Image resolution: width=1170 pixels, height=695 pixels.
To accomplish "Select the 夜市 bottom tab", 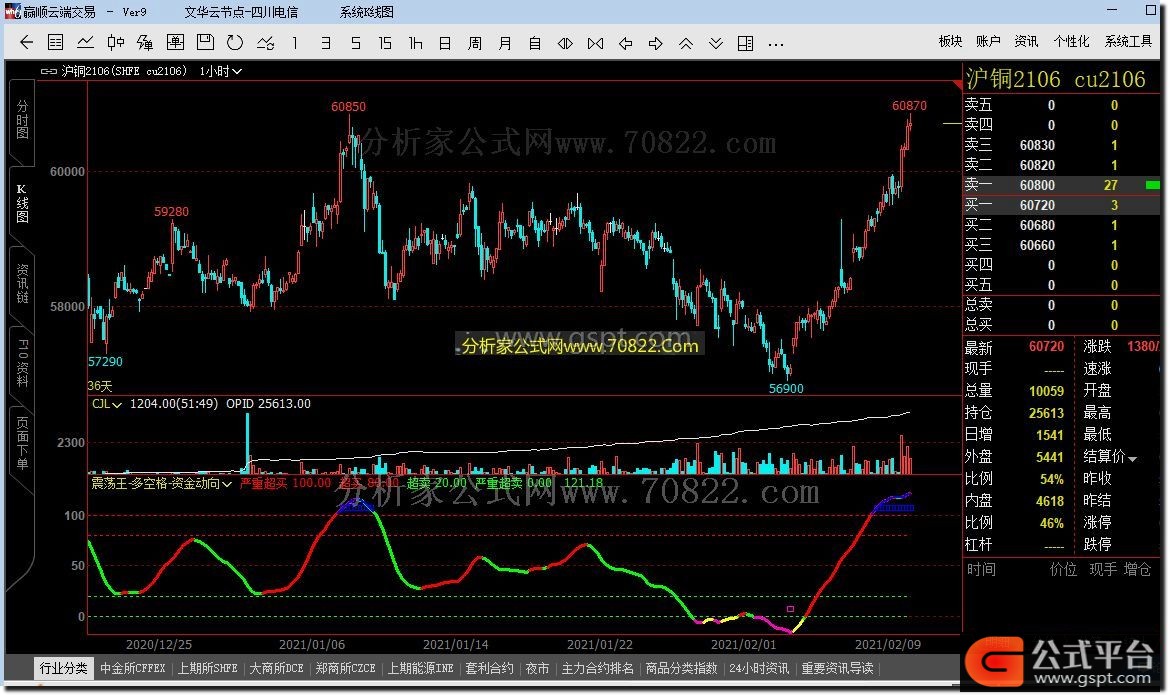I will 537,668.
